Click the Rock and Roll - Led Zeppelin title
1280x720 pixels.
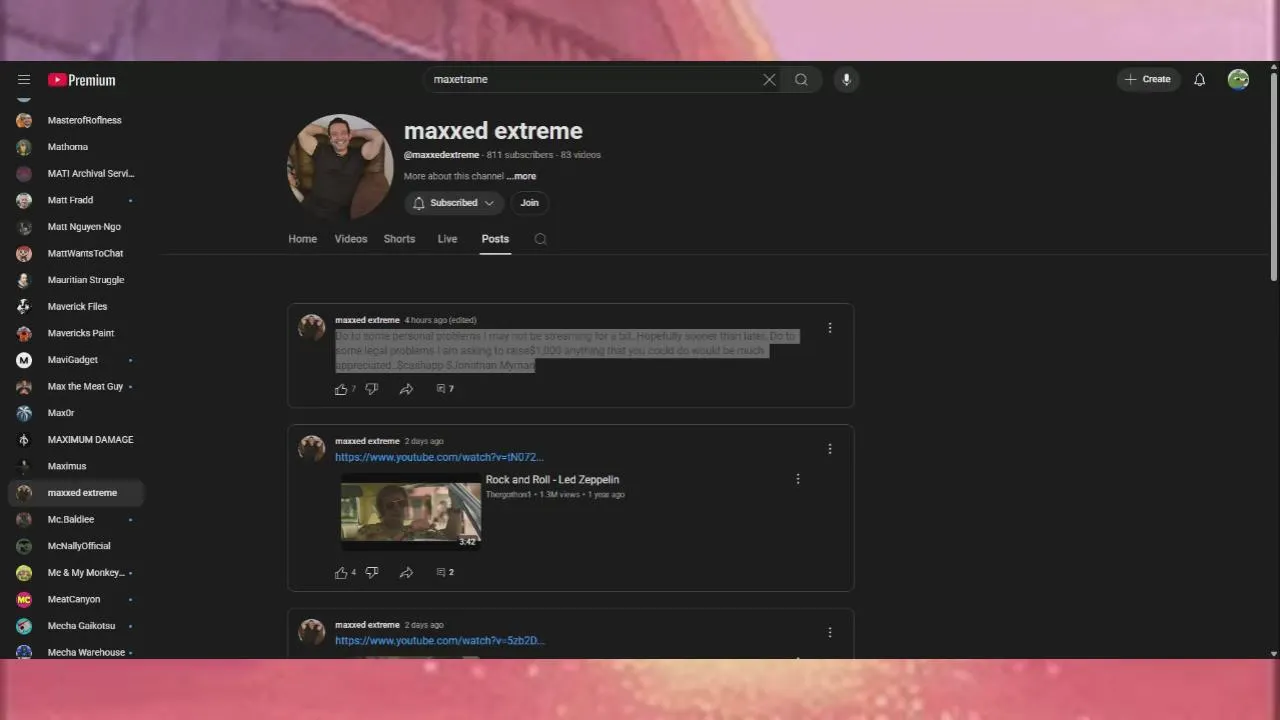(x=552, y=480)
